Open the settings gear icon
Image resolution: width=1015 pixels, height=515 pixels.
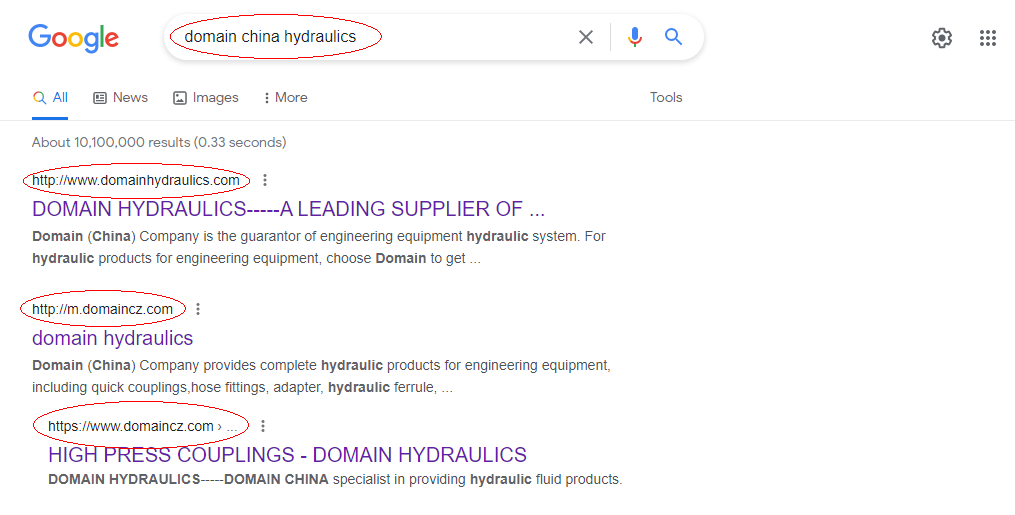pos(942,38)
